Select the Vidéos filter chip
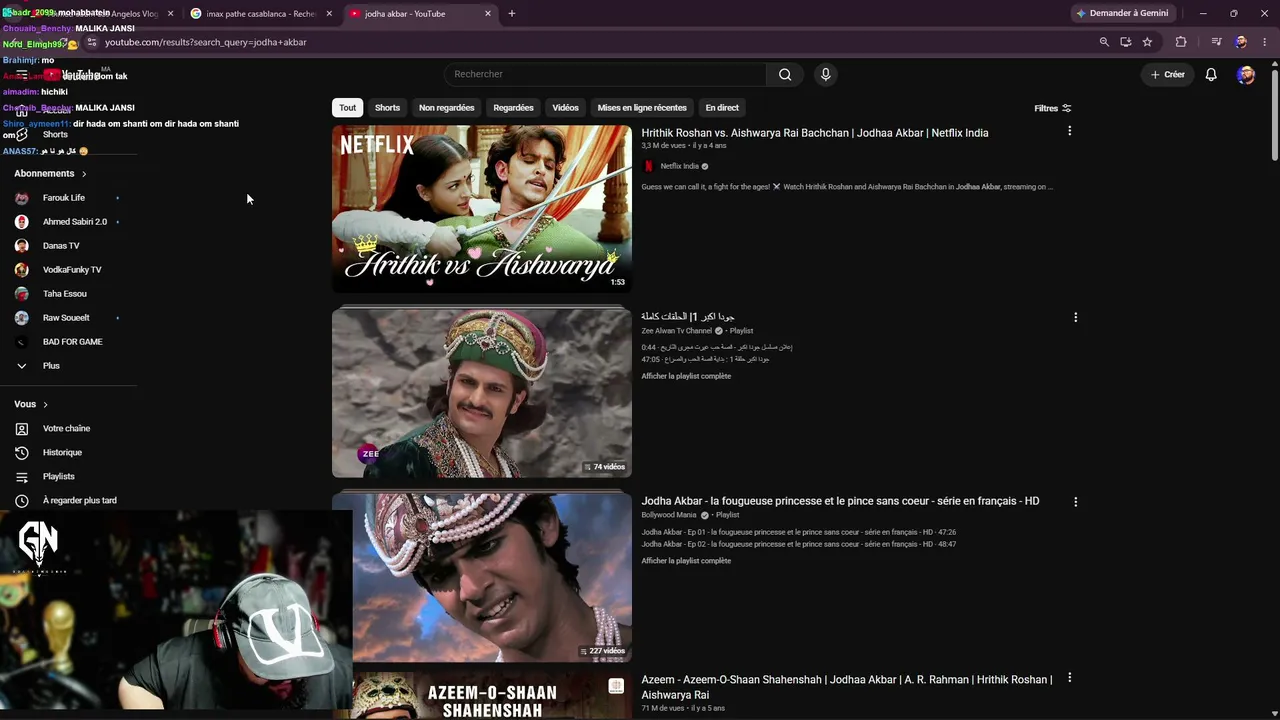Screen dimensions: 1280x720 (565, 108)
